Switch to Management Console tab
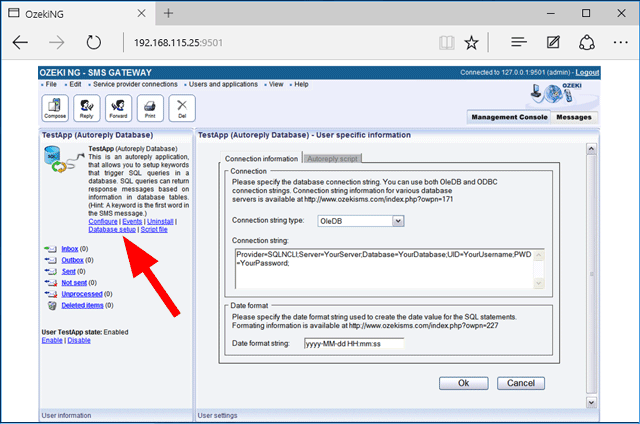This screenshot has width=640, height=424. 509,117
